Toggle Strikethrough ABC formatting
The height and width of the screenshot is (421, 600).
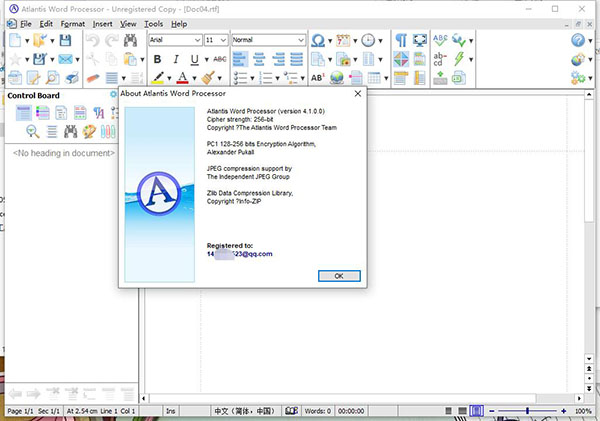pyautogui.click(x=220, y=59)
